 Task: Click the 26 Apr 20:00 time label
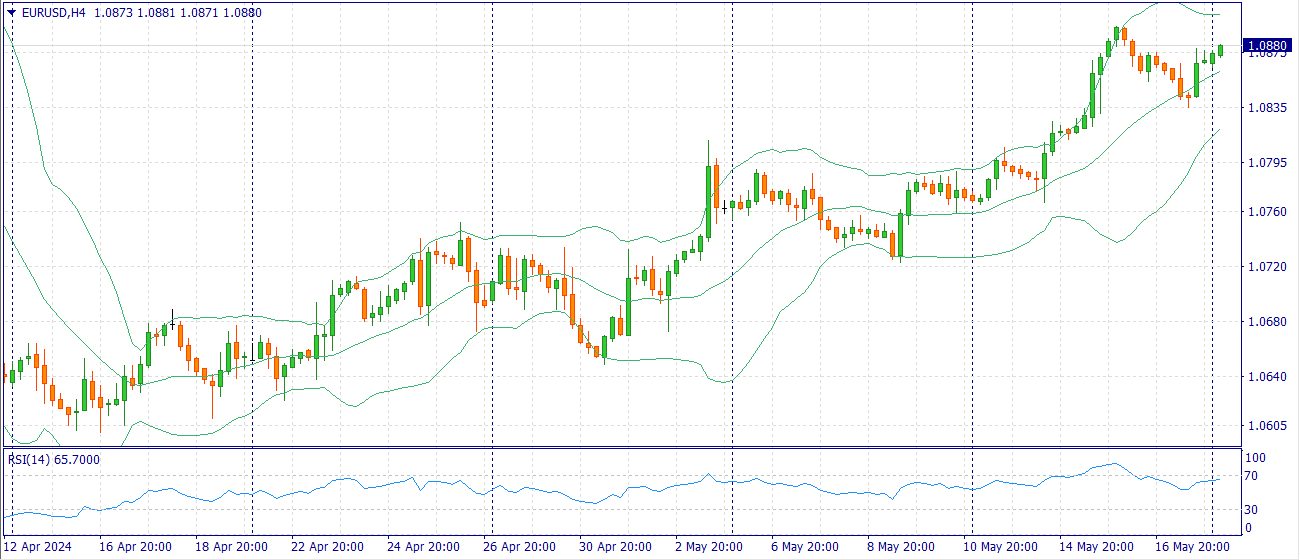point(519,547)
